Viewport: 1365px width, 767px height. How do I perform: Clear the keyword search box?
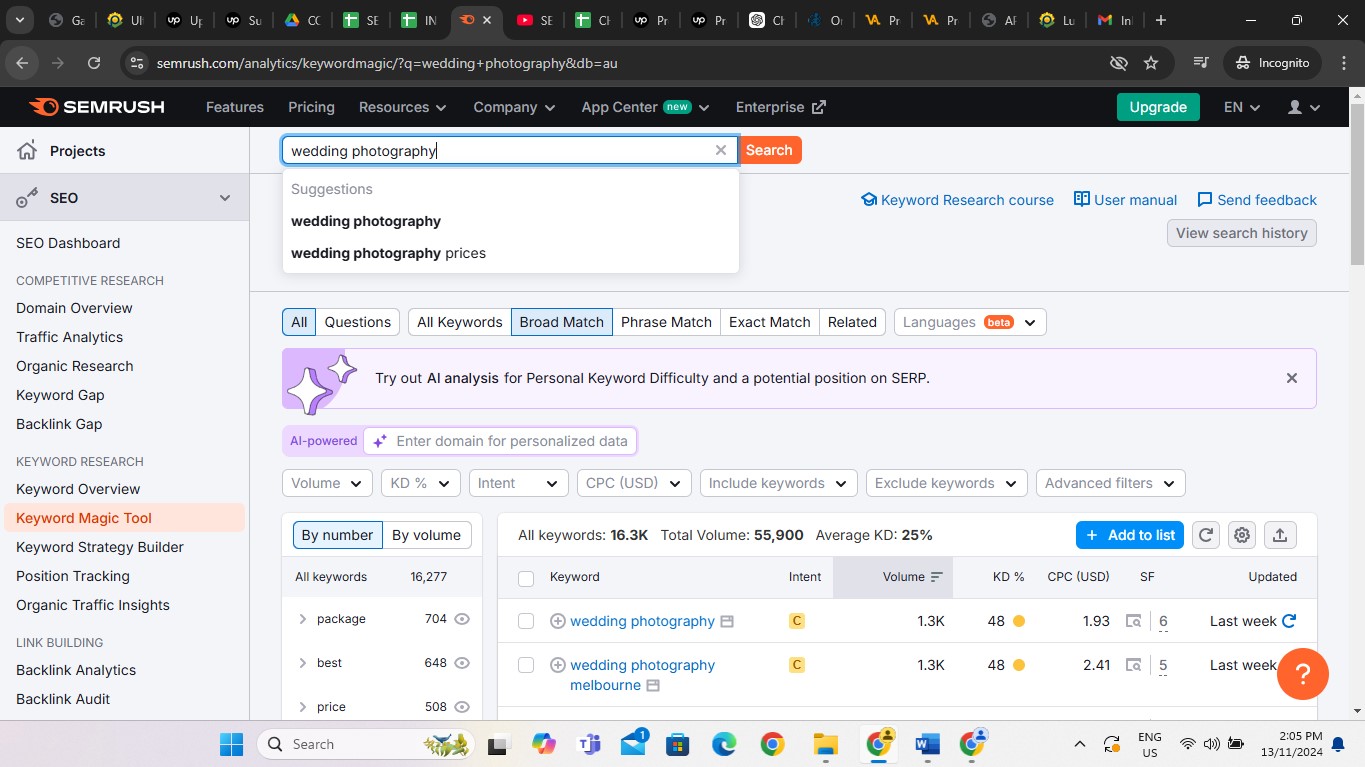[720, 150]
